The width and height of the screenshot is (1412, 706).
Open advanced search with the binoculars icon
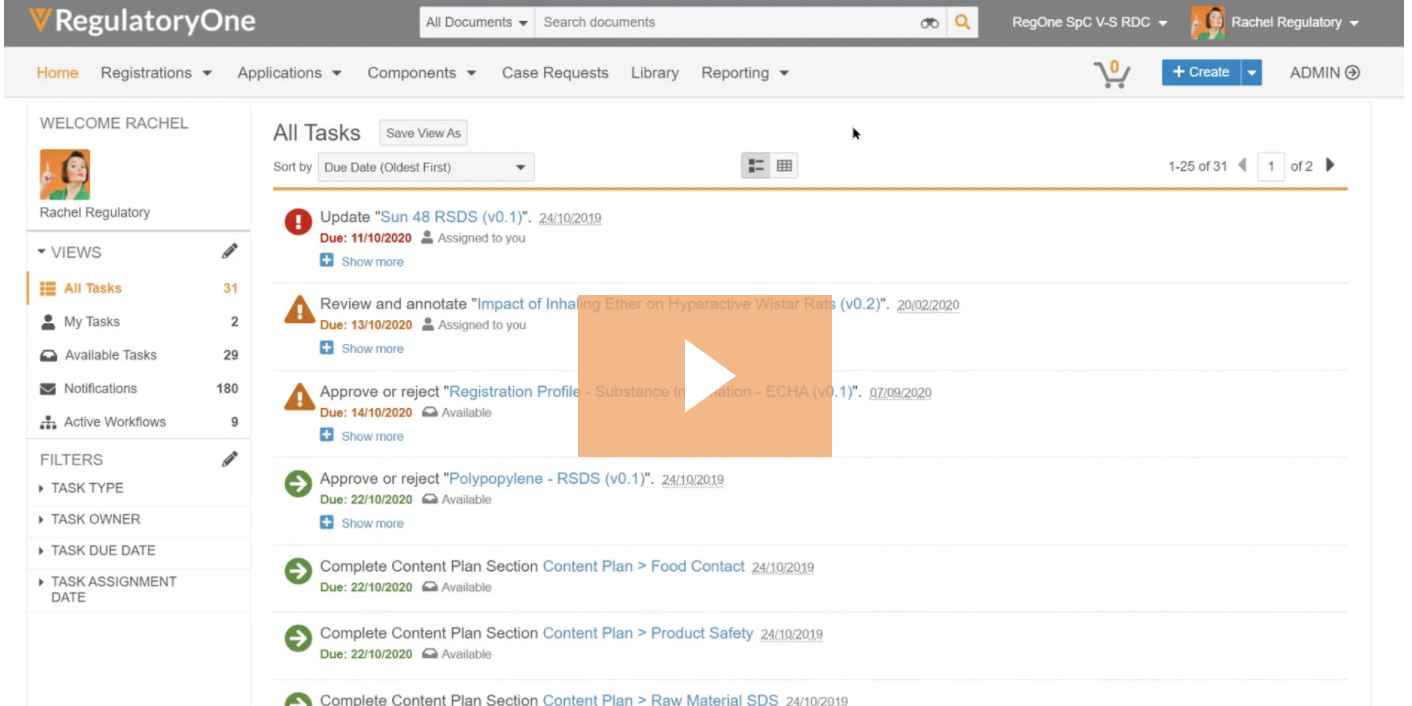[x=930, y=21]
